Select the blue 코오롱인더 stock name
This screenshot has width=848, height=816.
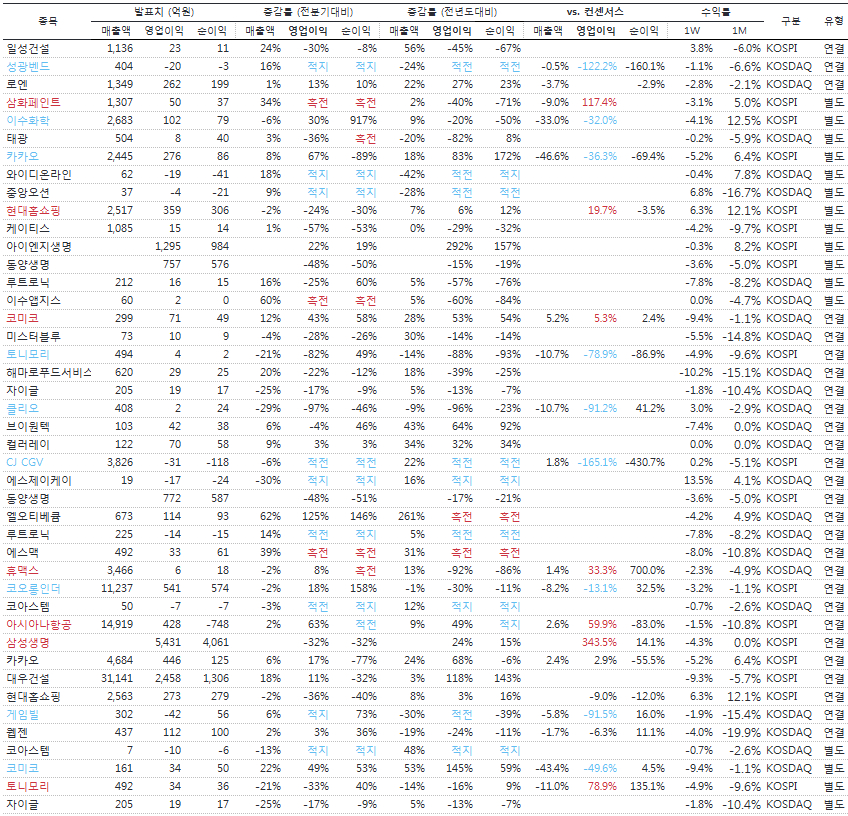tap(34, 588)
